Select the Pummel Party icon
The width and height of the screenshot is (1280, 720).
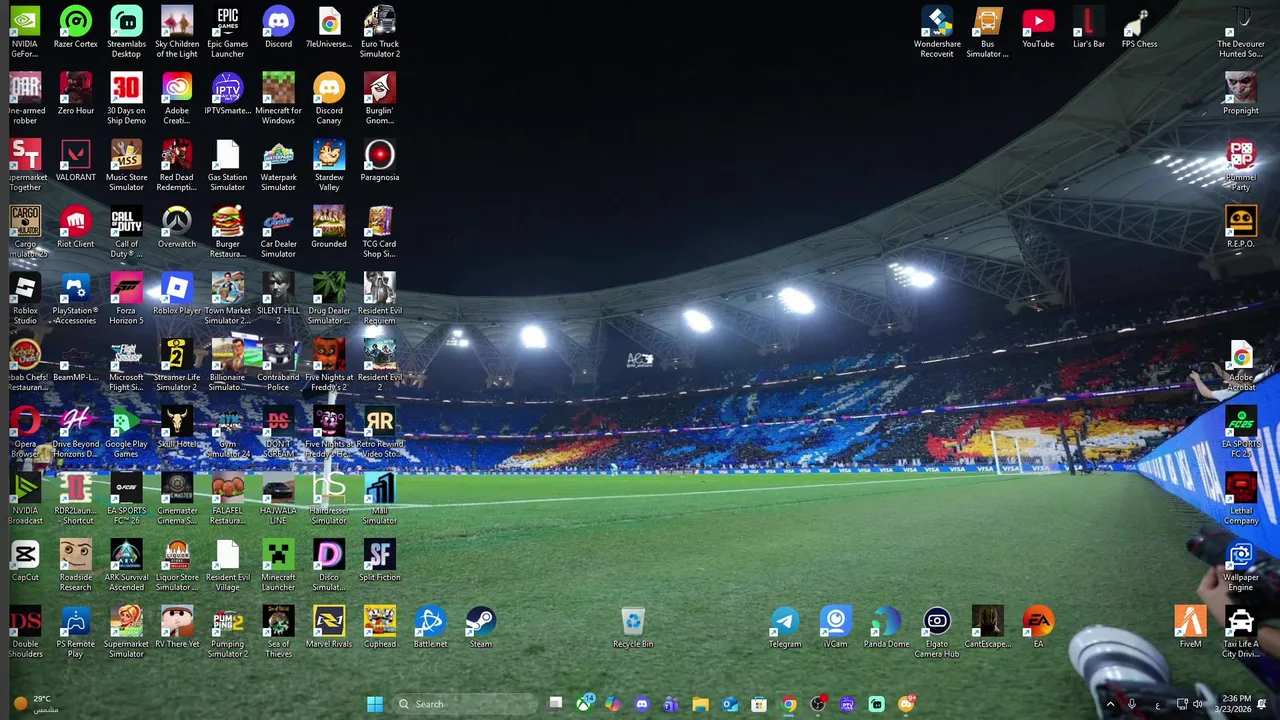coord(1241,166)
